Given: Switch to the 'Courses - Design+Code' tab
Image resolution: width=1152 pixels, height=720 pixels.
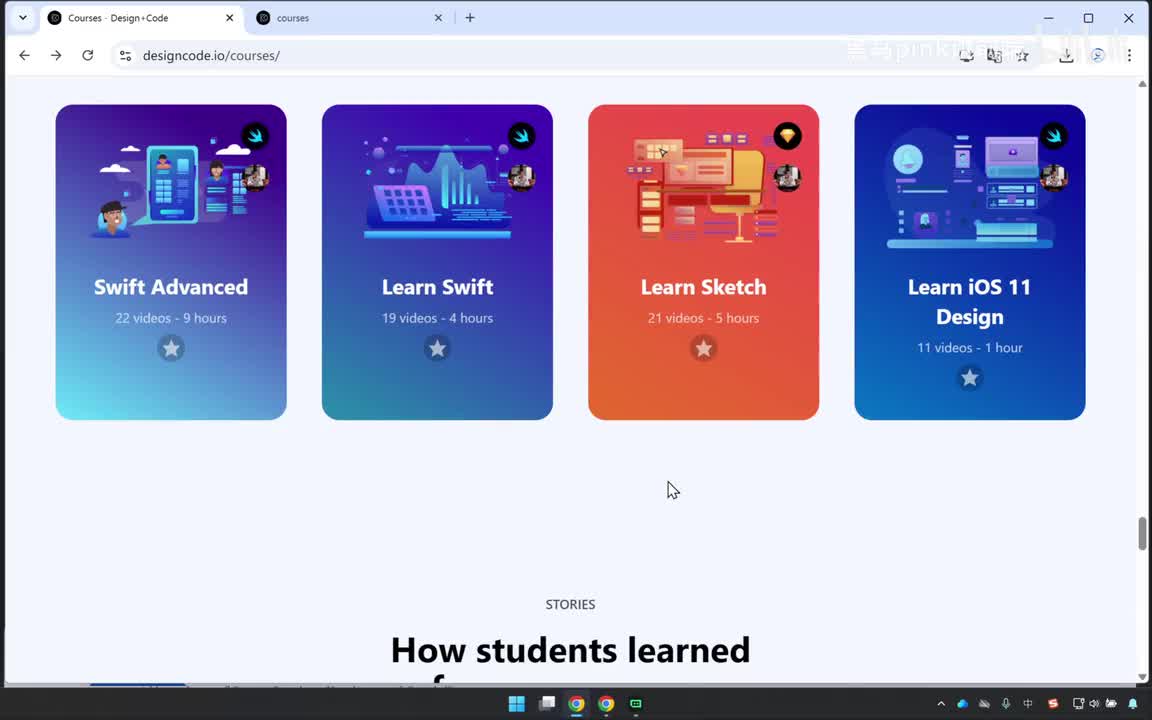Looking at the screenshot, I should tap(140, 18).
